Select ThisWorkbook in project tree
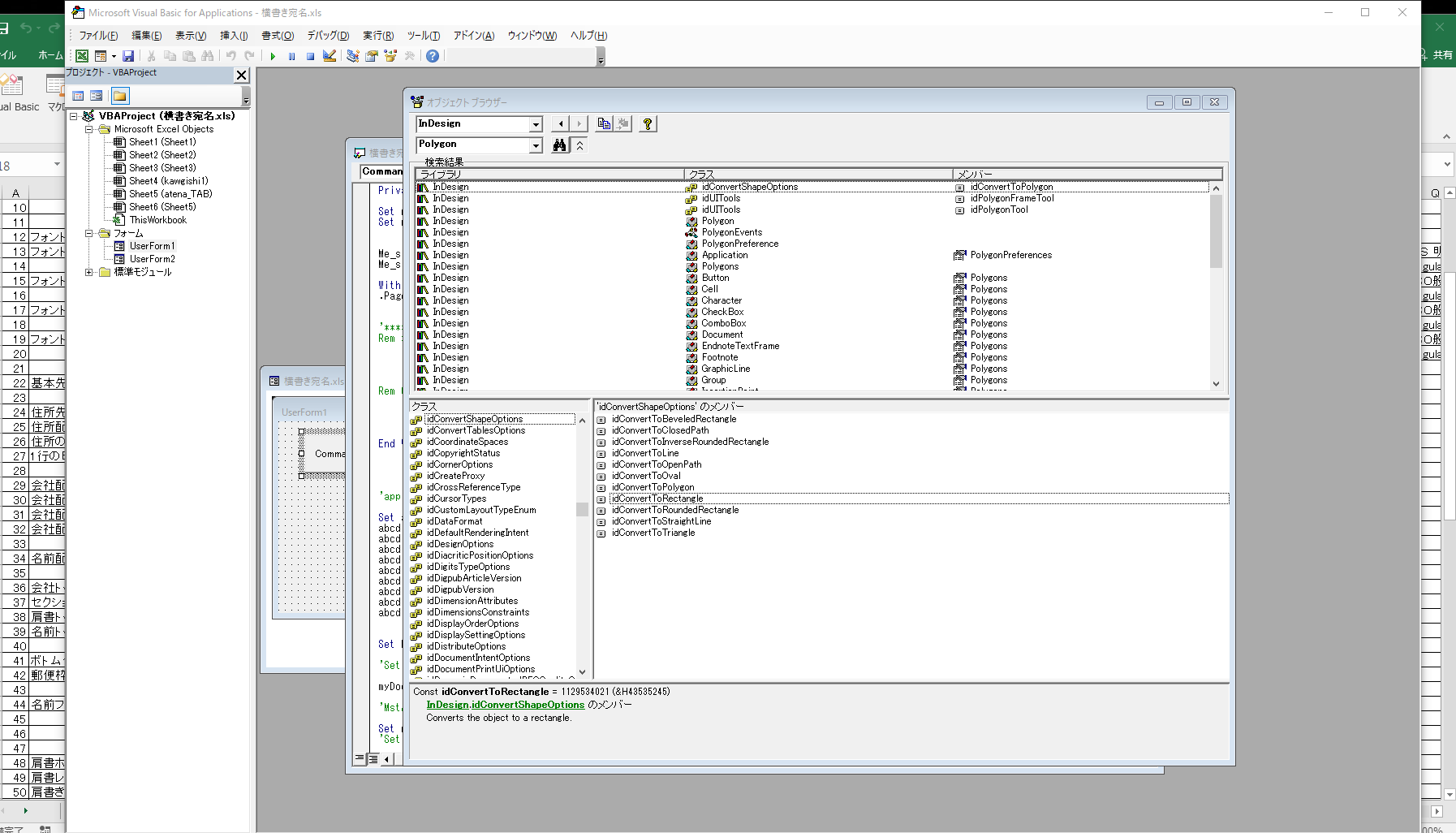The width and height of the screenshot is (1456, 833). coord(157,220)
